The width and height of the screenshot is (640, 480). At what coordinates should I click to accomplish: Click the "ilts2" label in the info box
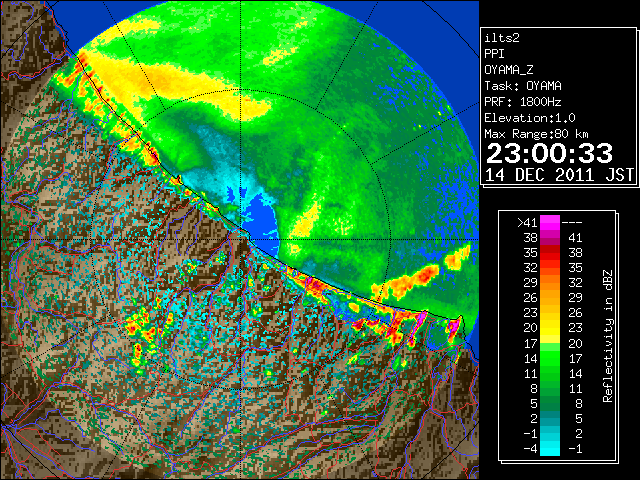502,38
